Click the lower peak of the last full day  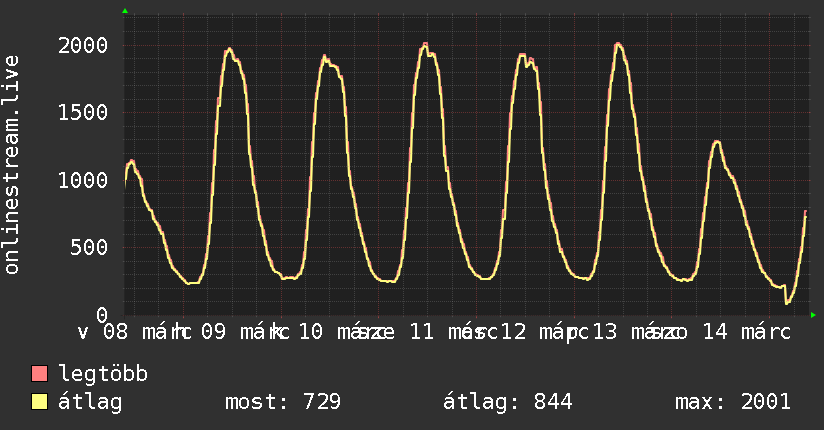(x=716, y=142)
